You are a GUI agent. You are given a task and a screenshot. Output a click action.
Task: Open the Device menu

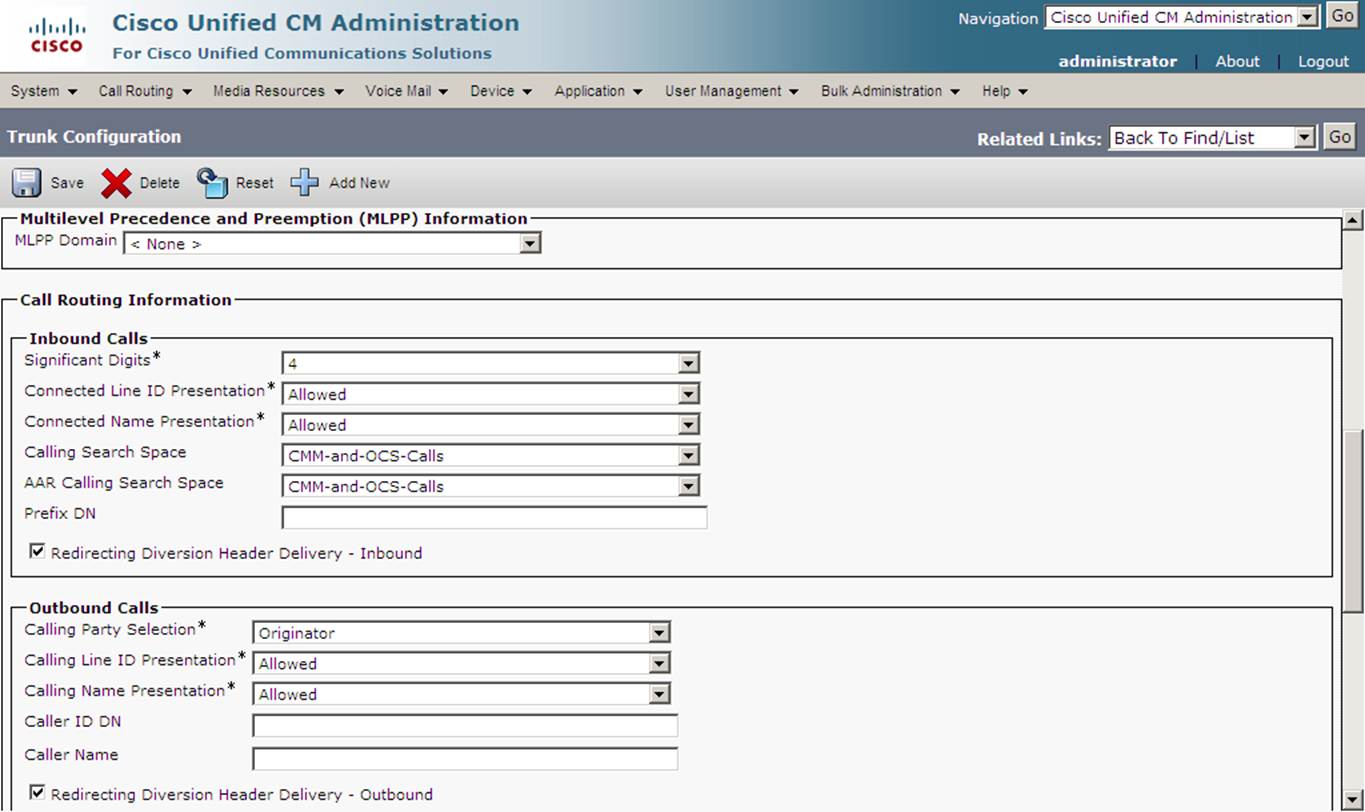(x=502, y=91)
